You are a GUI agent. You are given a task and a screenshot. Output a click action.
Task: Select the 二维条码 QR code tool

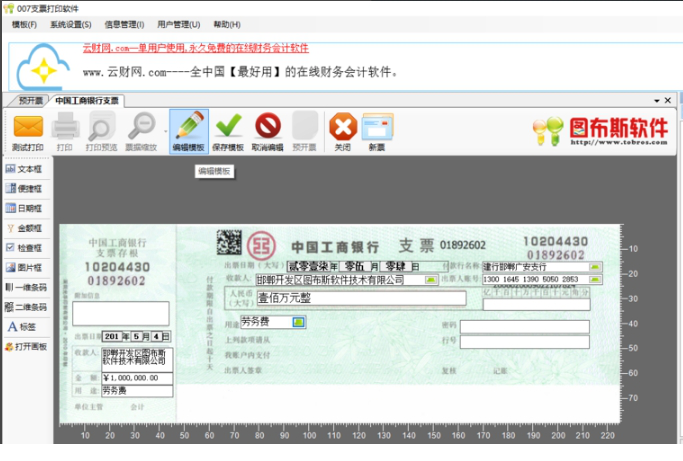[26, 307]
